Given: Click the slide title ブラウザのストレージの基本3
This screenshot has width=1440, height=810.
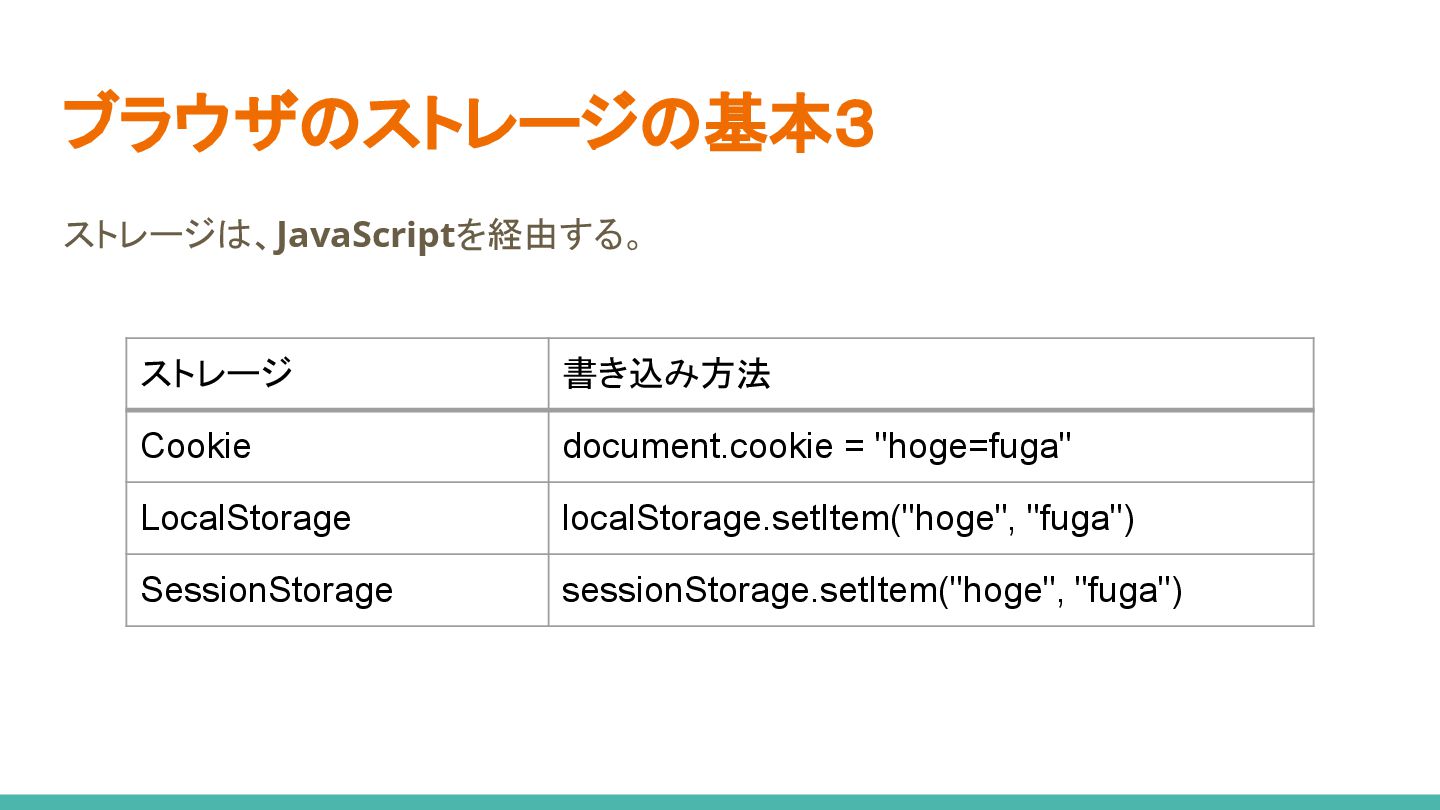Looking at the screenshot, I should point(468,124).
